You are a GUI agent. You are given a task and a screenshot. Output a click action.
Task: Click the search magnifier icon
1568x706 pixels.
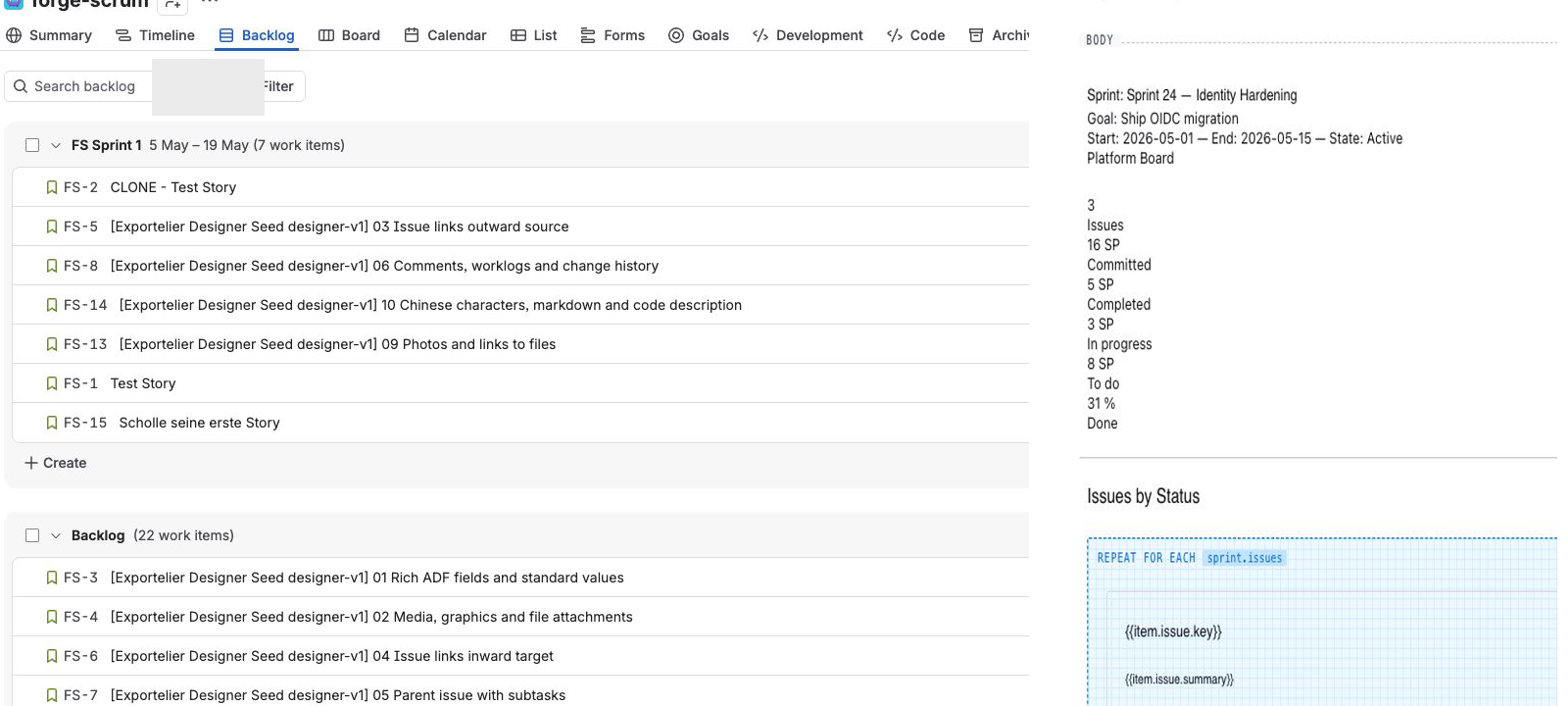point(21,86)
